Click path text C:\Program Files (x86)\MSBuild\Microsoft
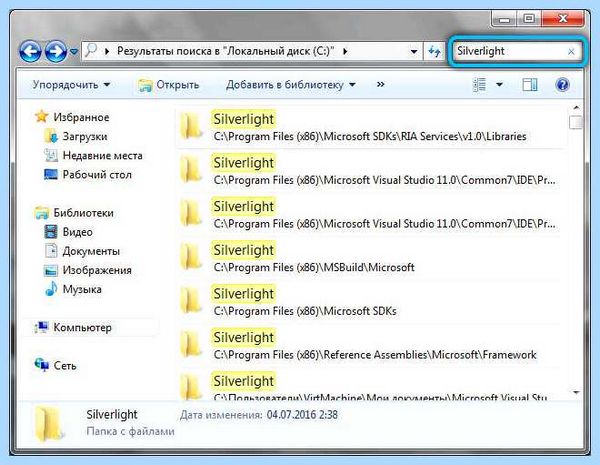This screenshot has width=600, height=465. 314,267
